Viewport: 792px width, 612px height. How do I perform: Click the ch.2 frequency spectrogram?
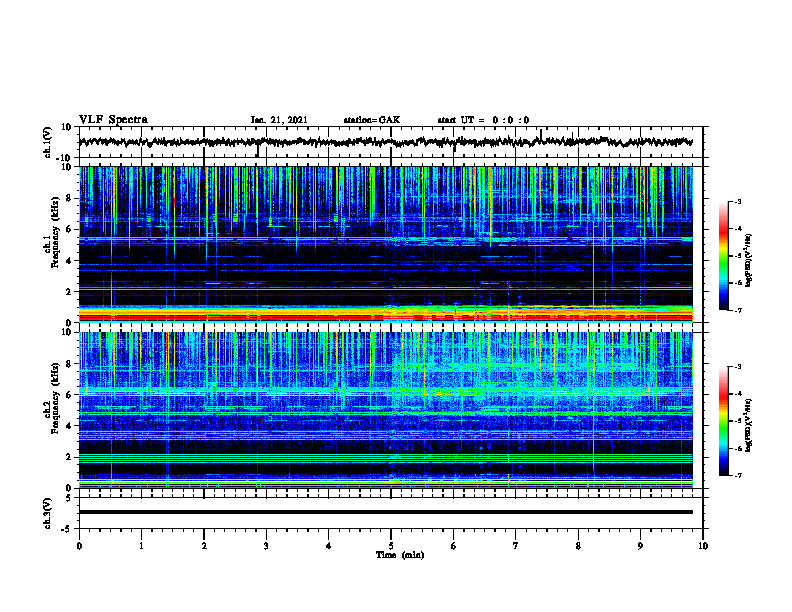386,410
